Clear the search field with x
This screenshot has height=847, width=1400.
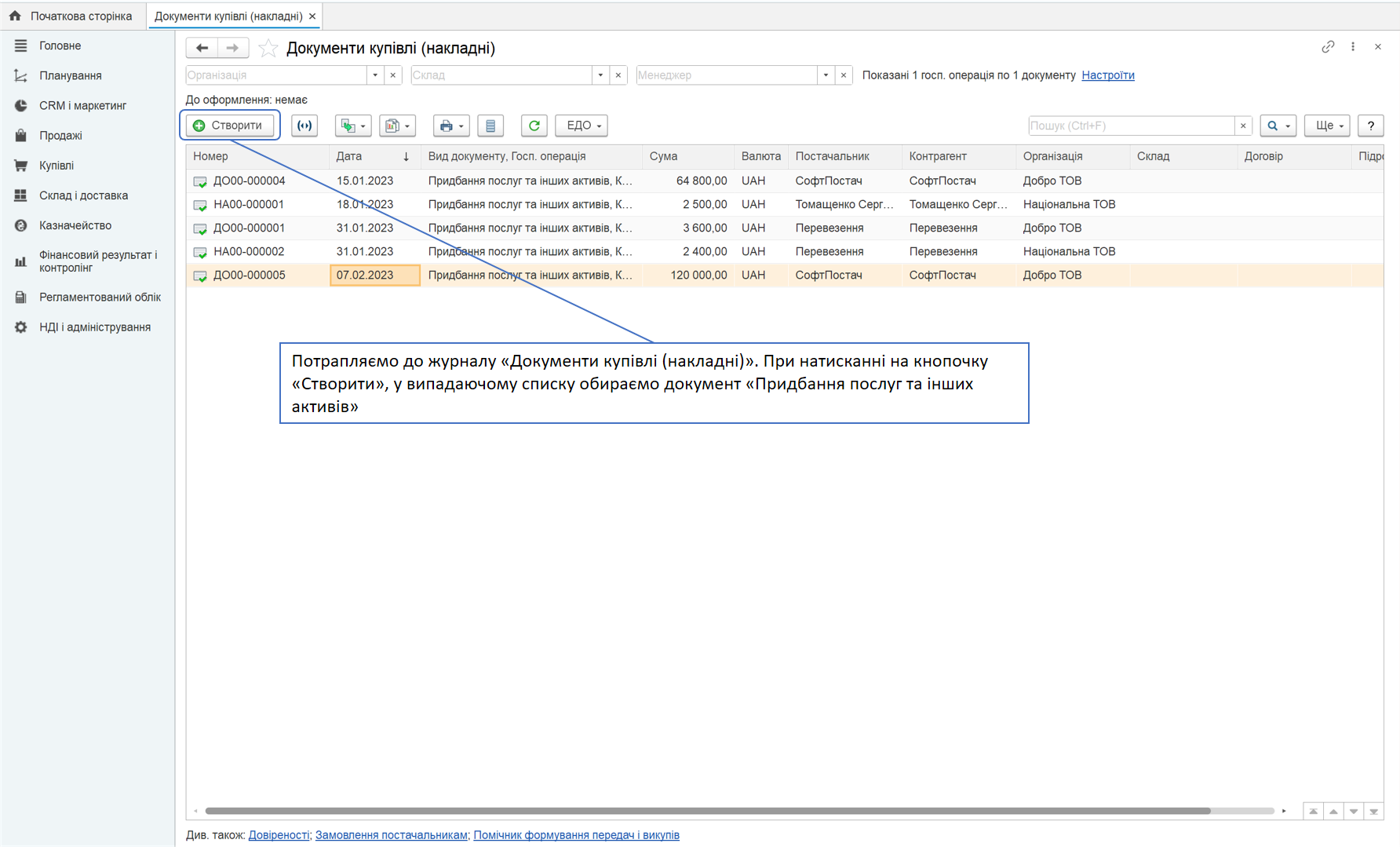1243,126
